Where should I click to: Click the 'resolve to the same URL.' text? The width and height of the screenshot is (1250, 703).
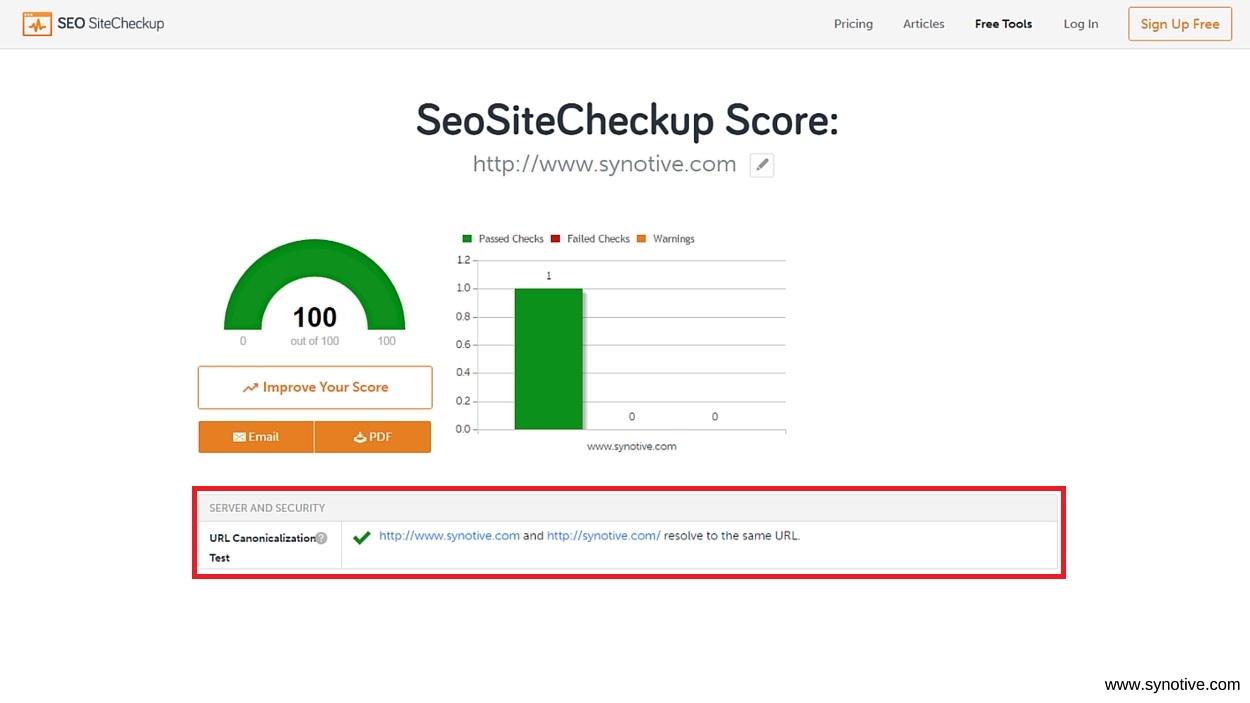click(732, 536)
